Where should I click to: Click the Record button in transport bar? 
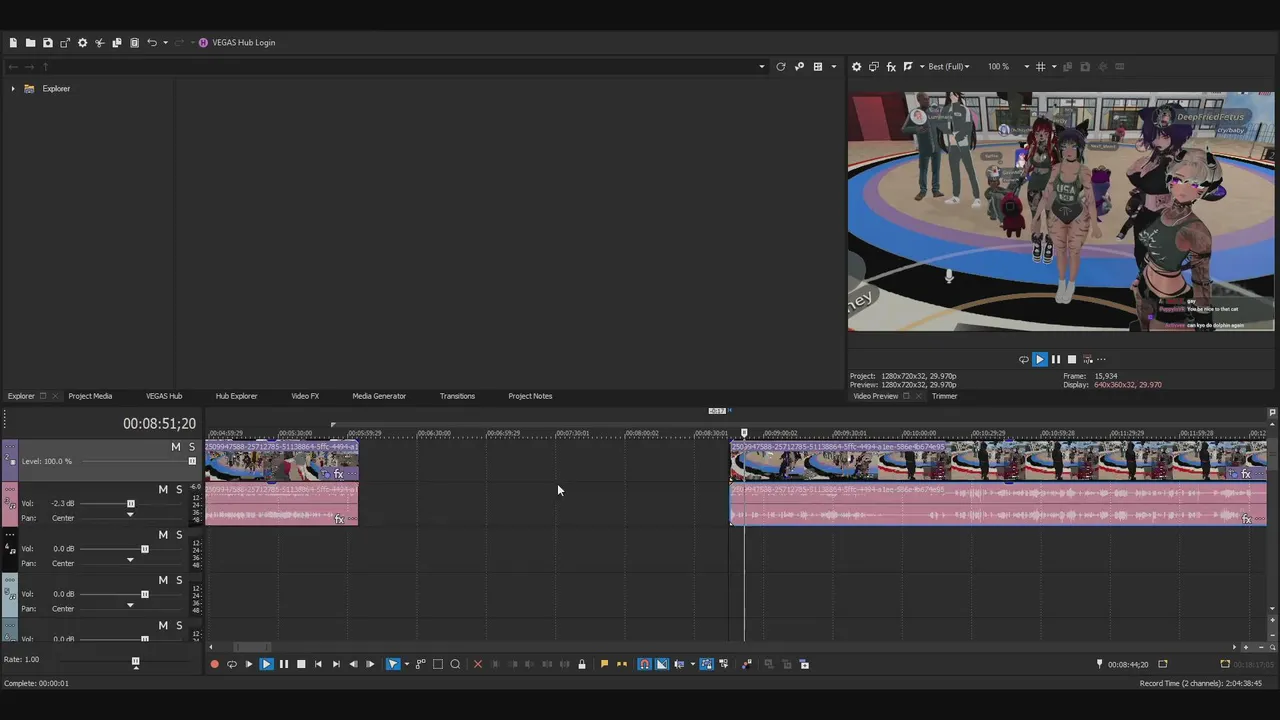(x=214, y=664)
